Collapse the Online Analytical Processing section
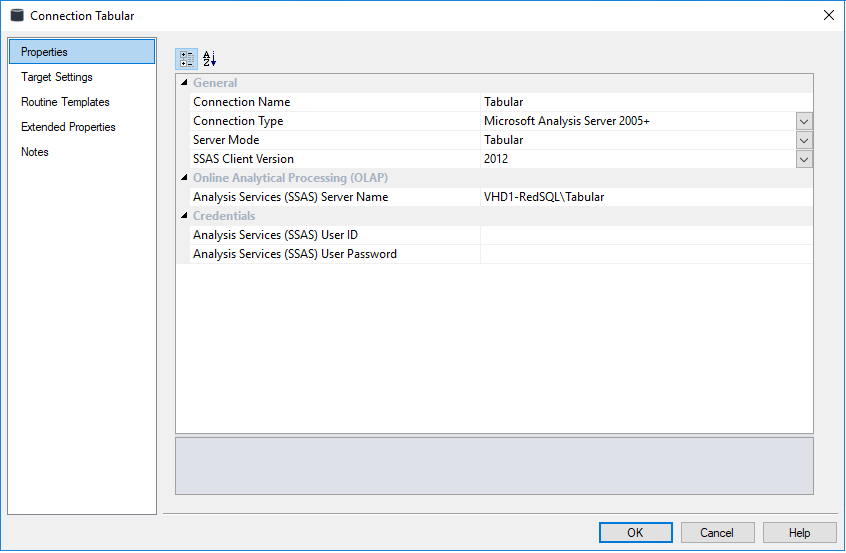 pos(184,178)
